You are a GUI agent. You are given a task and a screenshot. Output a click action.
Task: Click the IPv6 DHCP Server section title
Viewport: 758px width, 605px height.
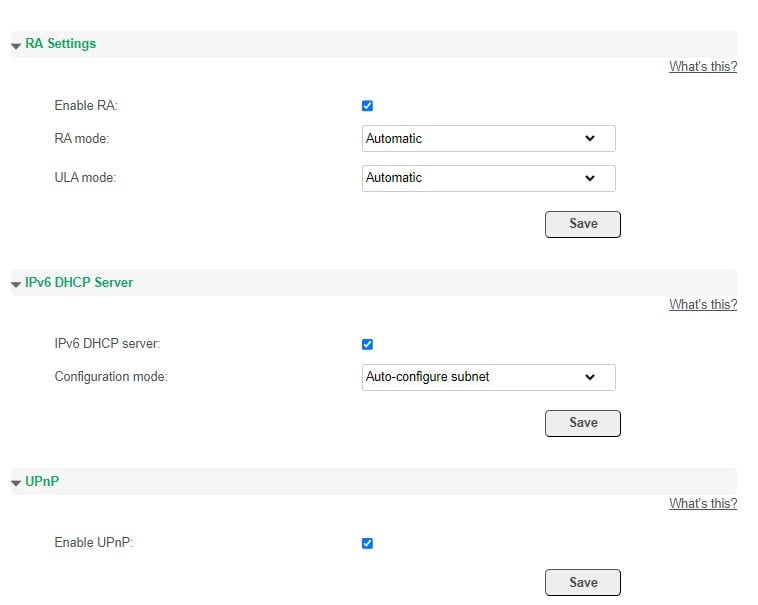[79, 282]
